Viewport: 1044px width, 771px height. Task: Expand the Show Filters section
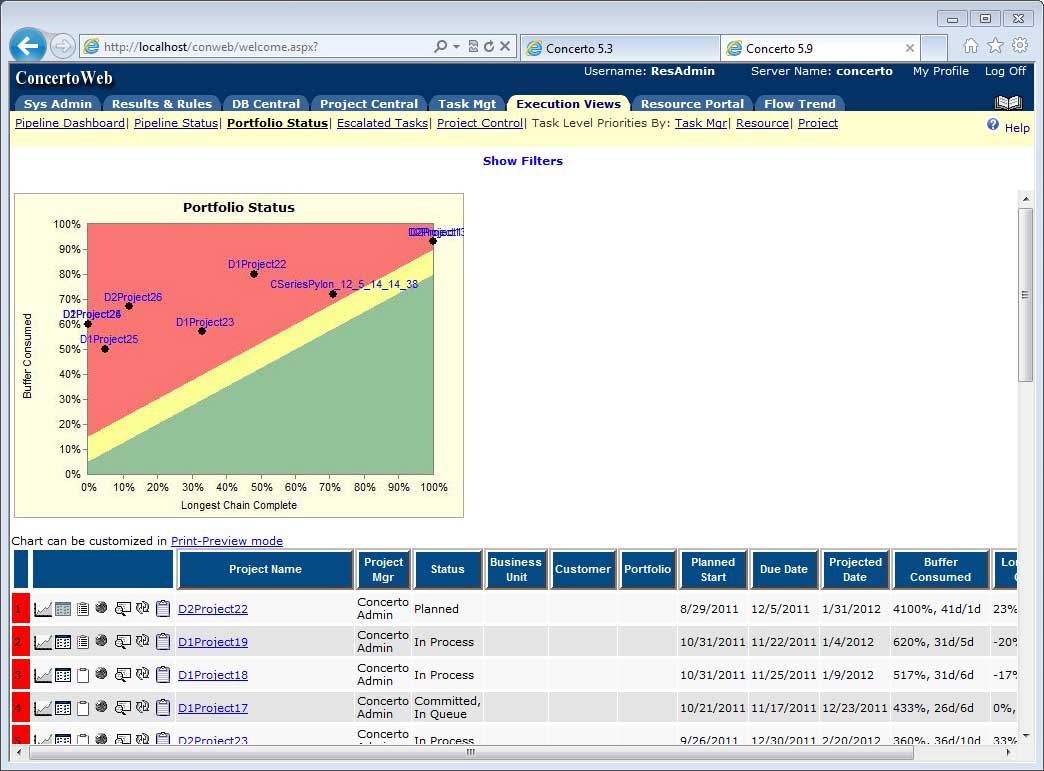[x=522, y=161]
